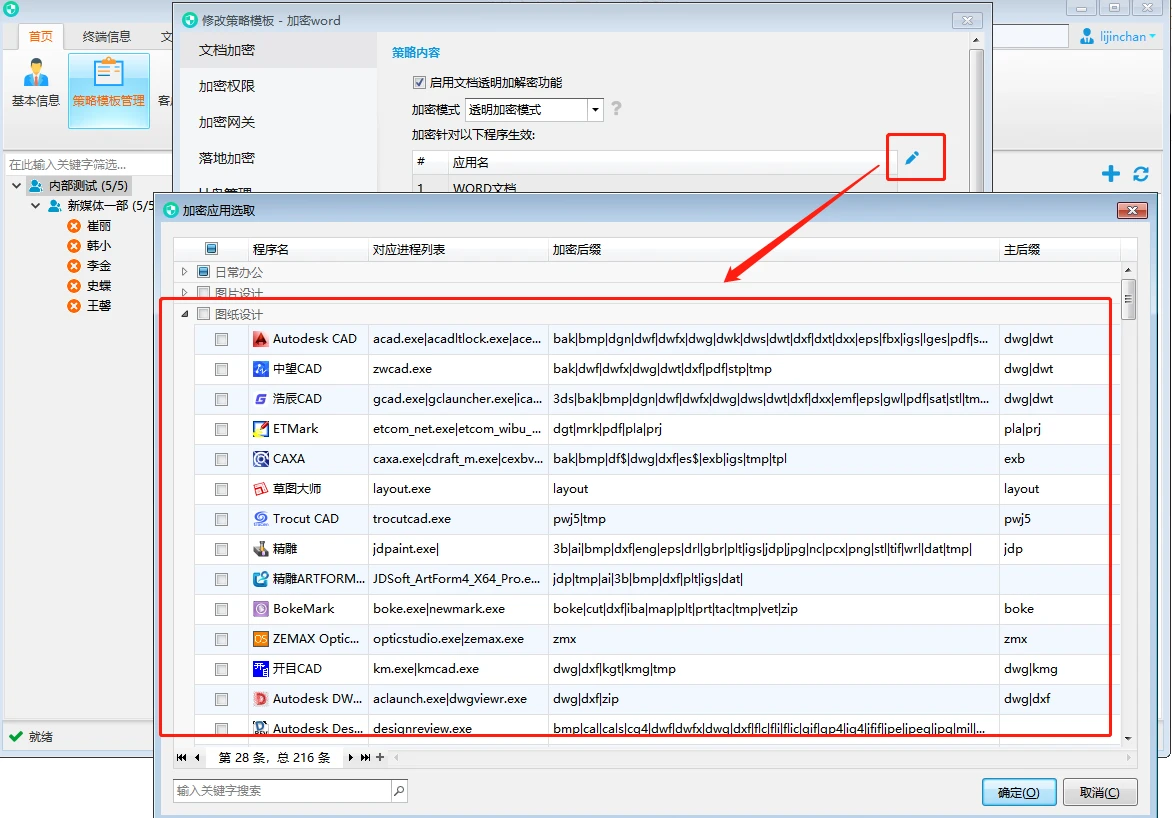Collapse the 内部测试 (5/5) tree node
This screenshot has height=818, width=1172.
tap(16, 185)
